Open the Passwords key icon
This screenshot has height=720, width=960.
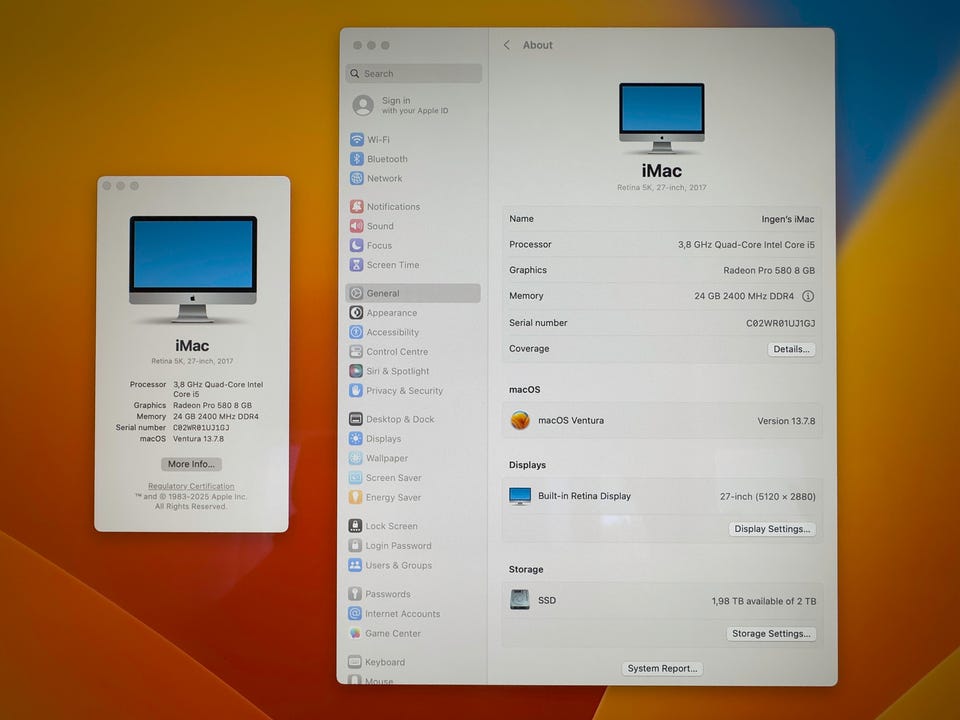(x=354, y=594)
